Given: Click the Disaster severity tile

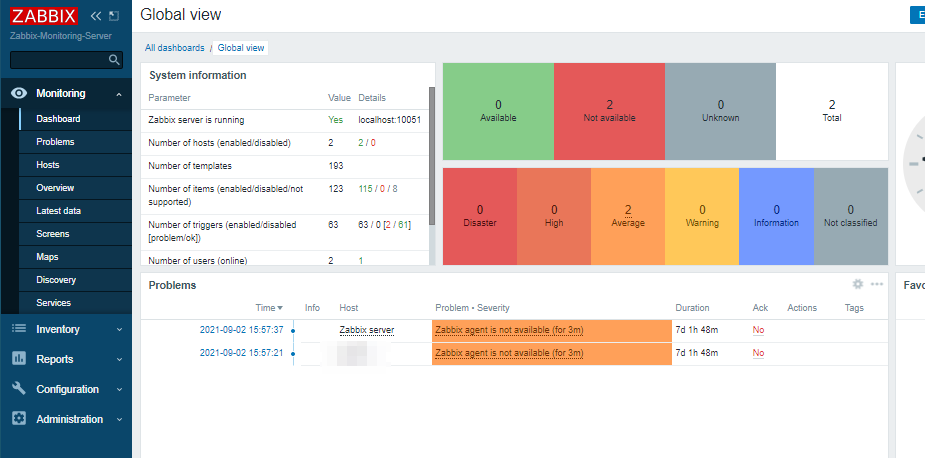Looking at the screenshot, I should coord(480,217).
